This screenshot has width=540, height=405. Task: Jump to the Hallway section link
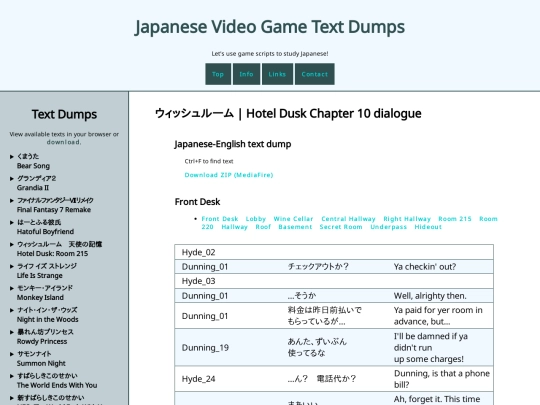pos(235,227)
